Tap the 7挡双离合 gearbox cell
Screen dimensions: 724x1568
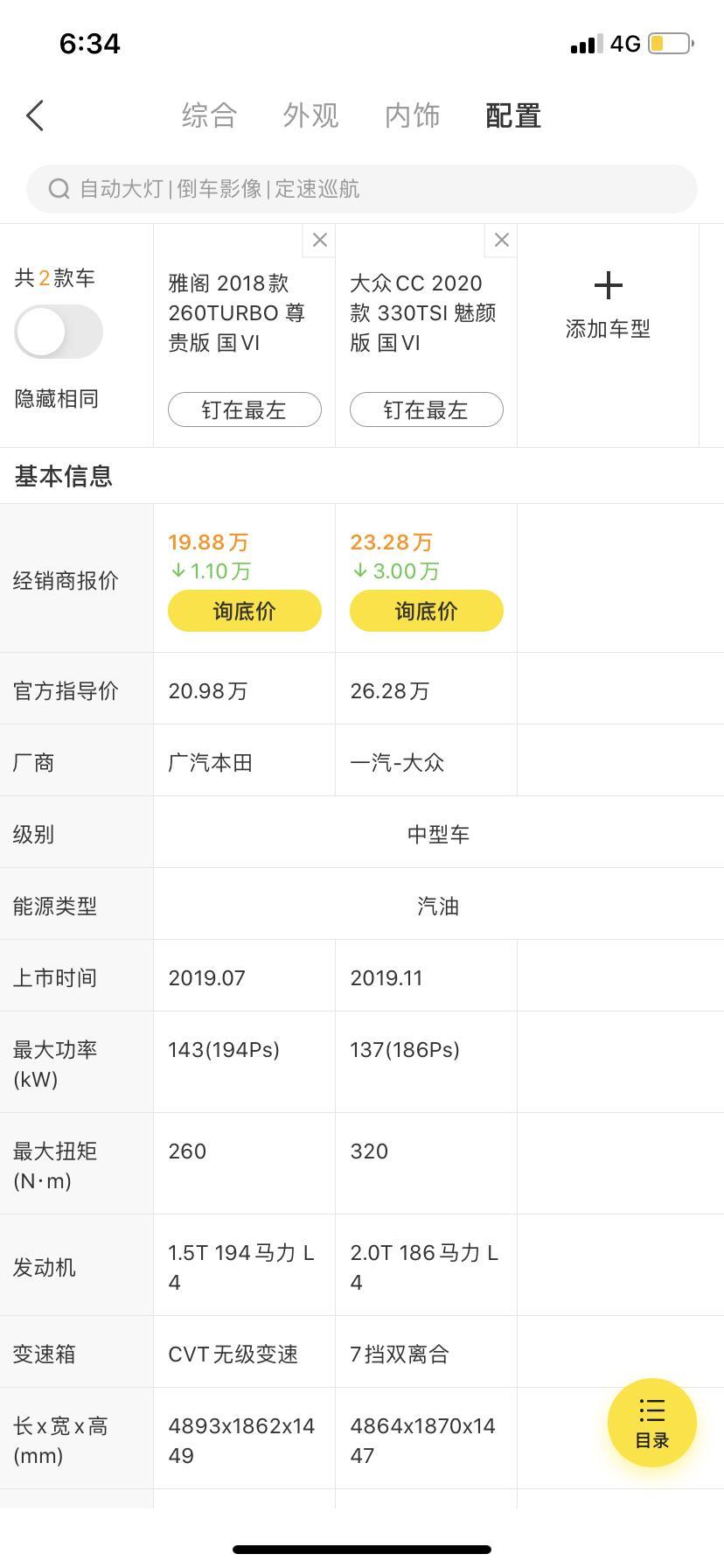pyautogui.click(x=427, y=1352)
